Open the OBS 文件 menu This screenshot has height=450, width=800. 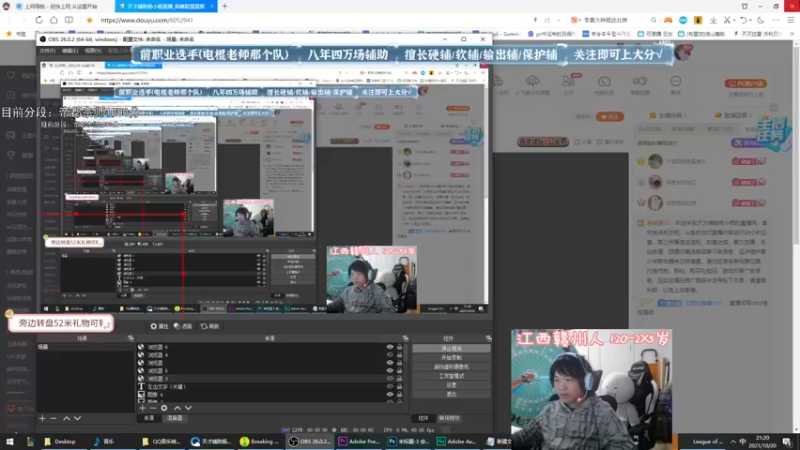[47, 51]
